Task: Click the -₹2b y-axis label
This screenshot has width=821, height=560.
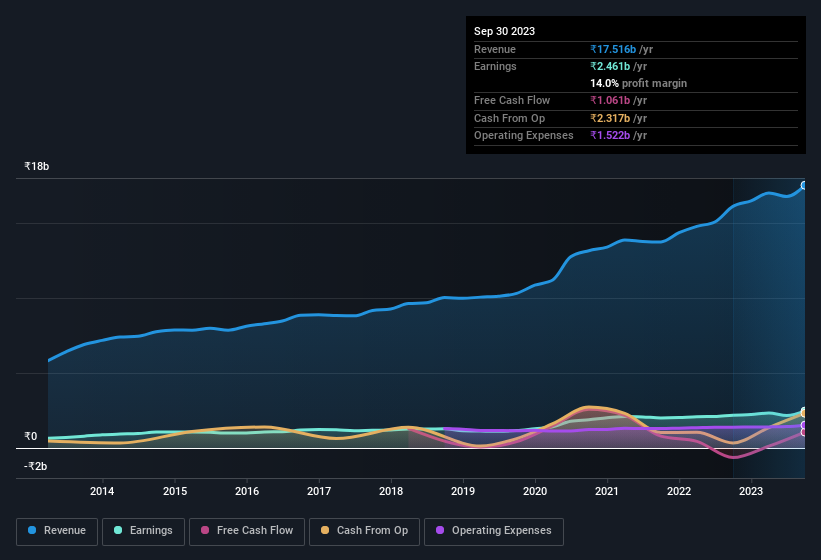Action: pos(36,466)
